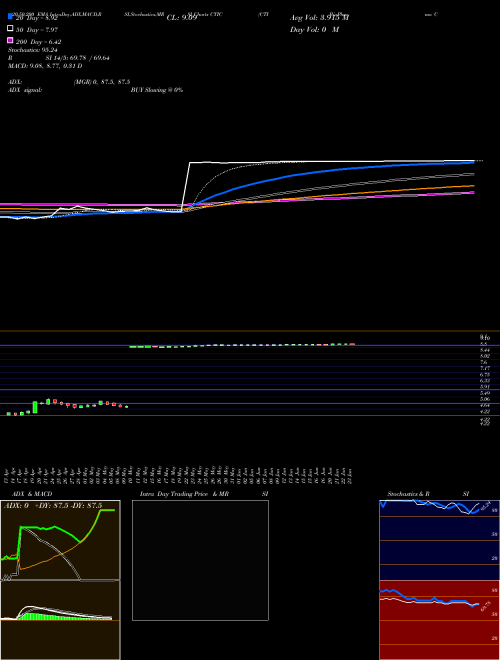Click the MACD histogram chart with green bars
The height and width of the screenshot is (660, 500).
pyautogui.click(x=60, y=620)
